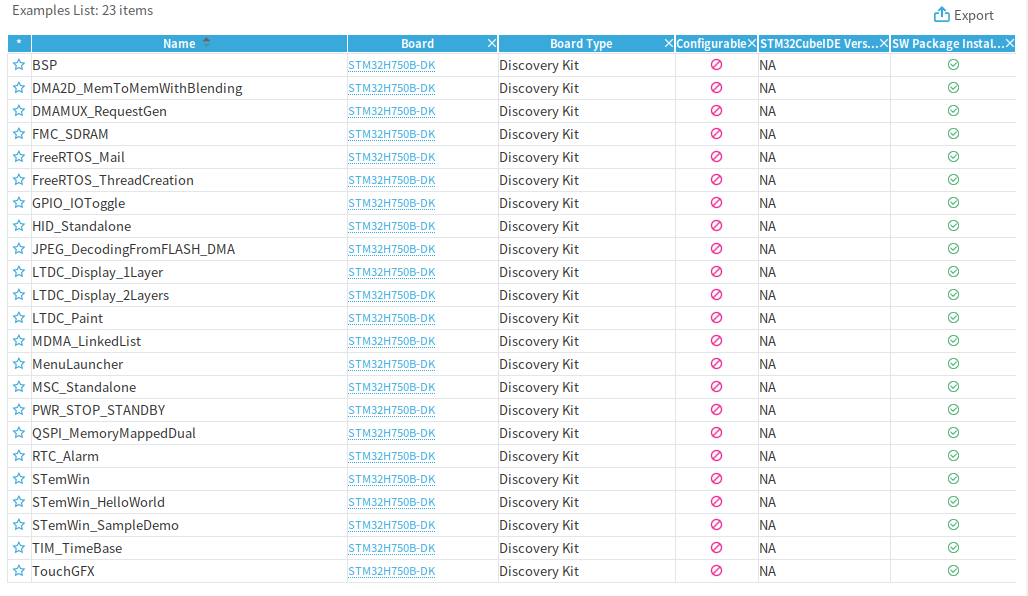Screen dimensions: 1028x596
Task: Sort by the Configurable column header
Action: [711, 43]
